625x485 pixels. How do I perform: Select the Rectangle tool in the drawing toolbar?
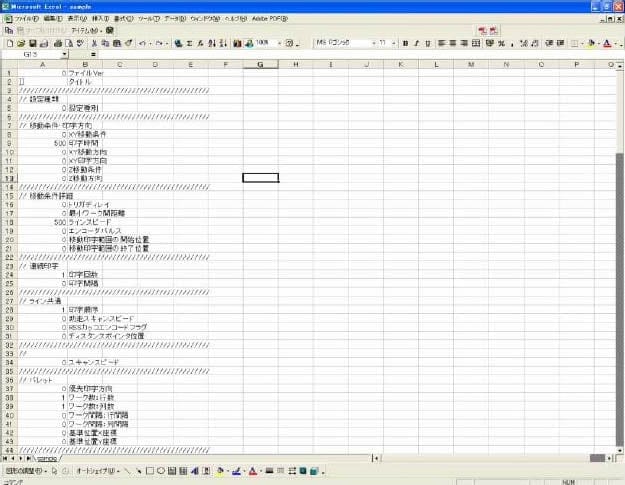[x=150, y=471]
